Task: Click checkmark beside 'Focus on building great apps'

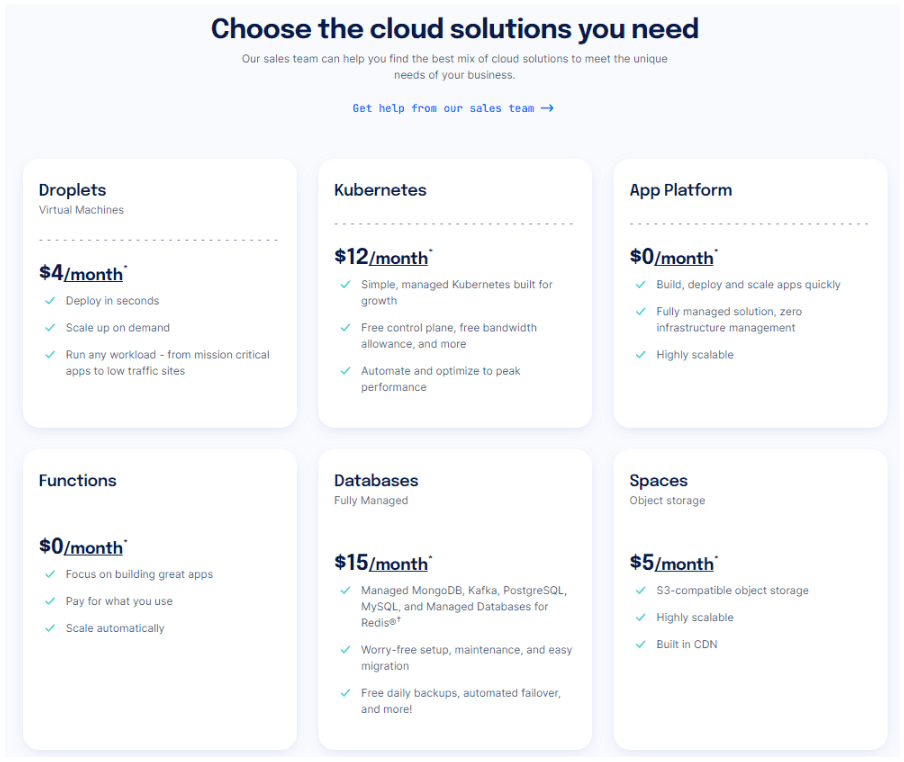Action: click(x=50, y=575)
